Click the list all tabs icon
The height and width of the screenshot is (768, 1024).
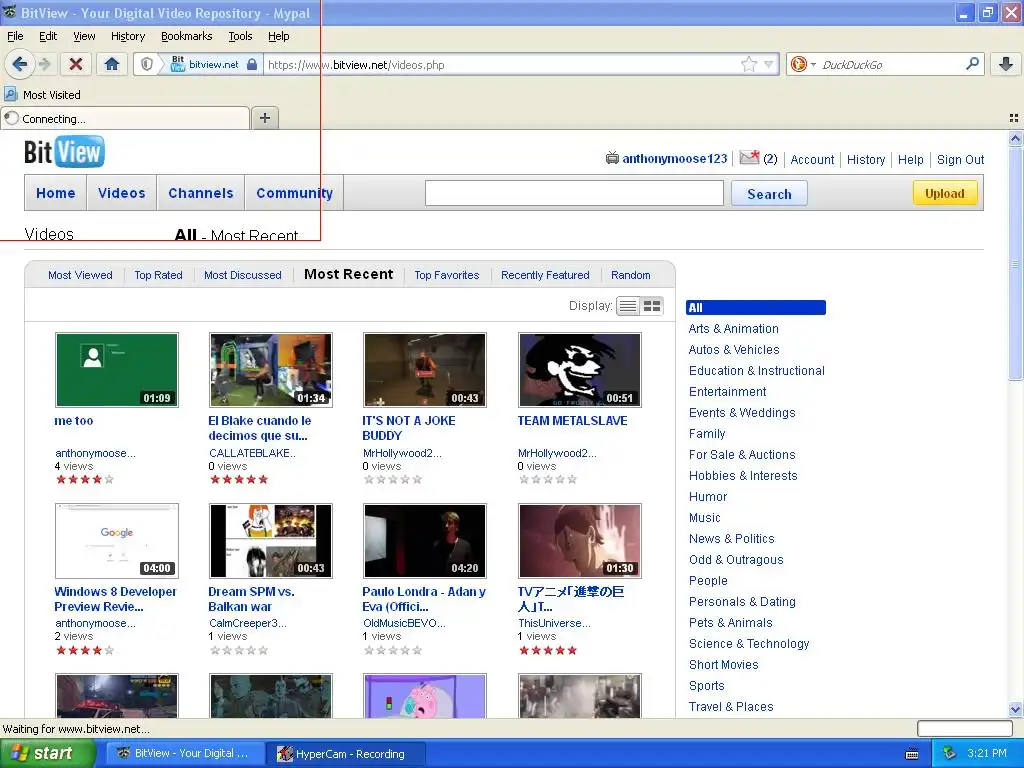(x=1014, y=118)
